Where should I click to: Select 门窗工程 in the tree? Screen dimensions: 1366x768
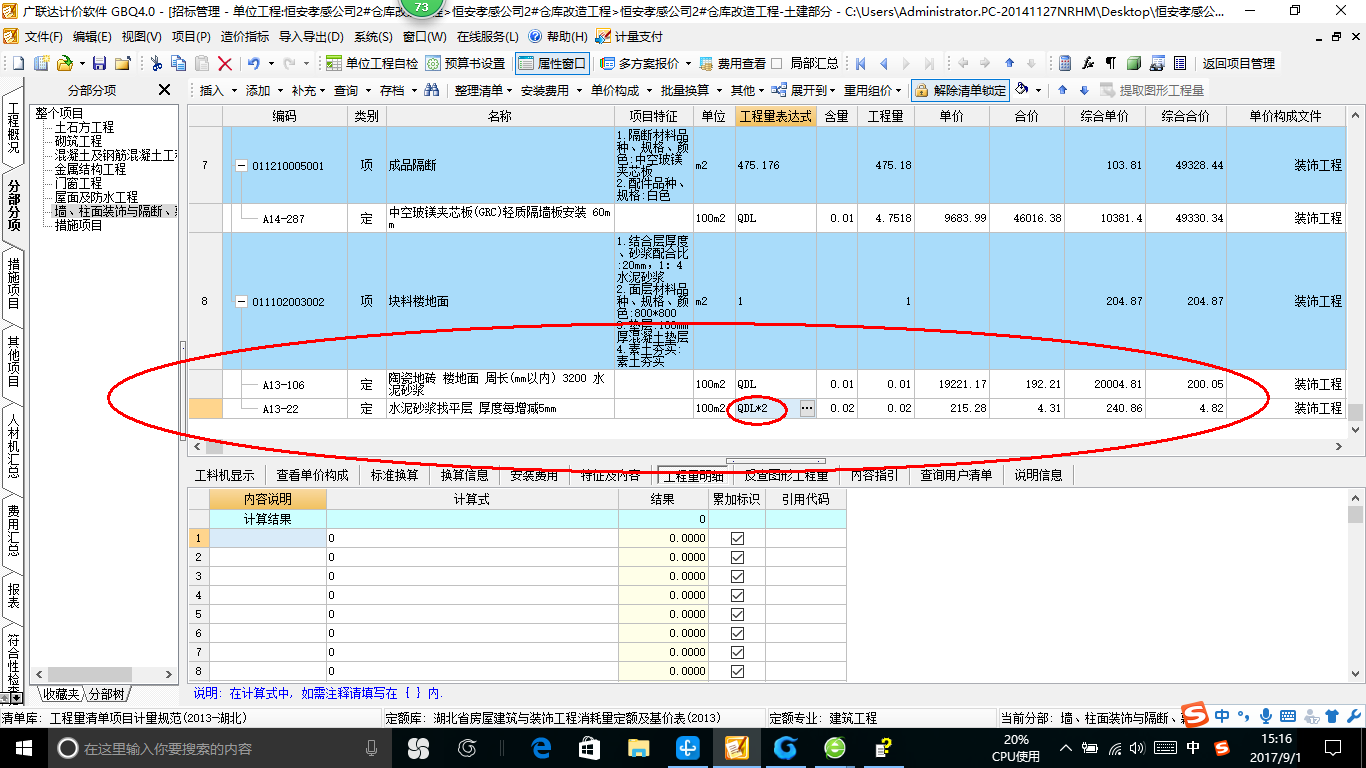point(78,184)
